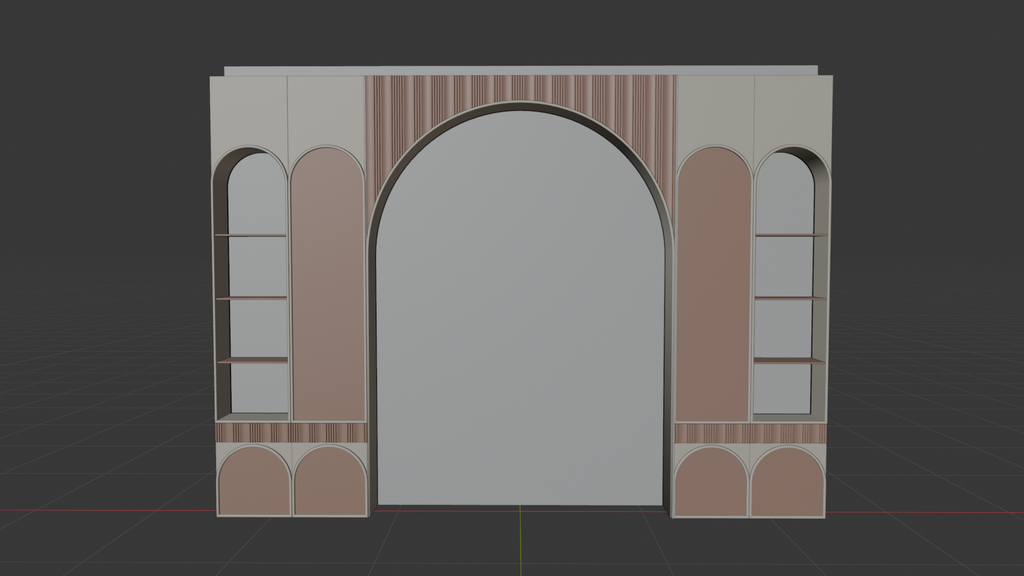This screenshot has width=1024, height=576.
Task: Click the outermost left lower arched cabinet door
Action: click(255, 482)
